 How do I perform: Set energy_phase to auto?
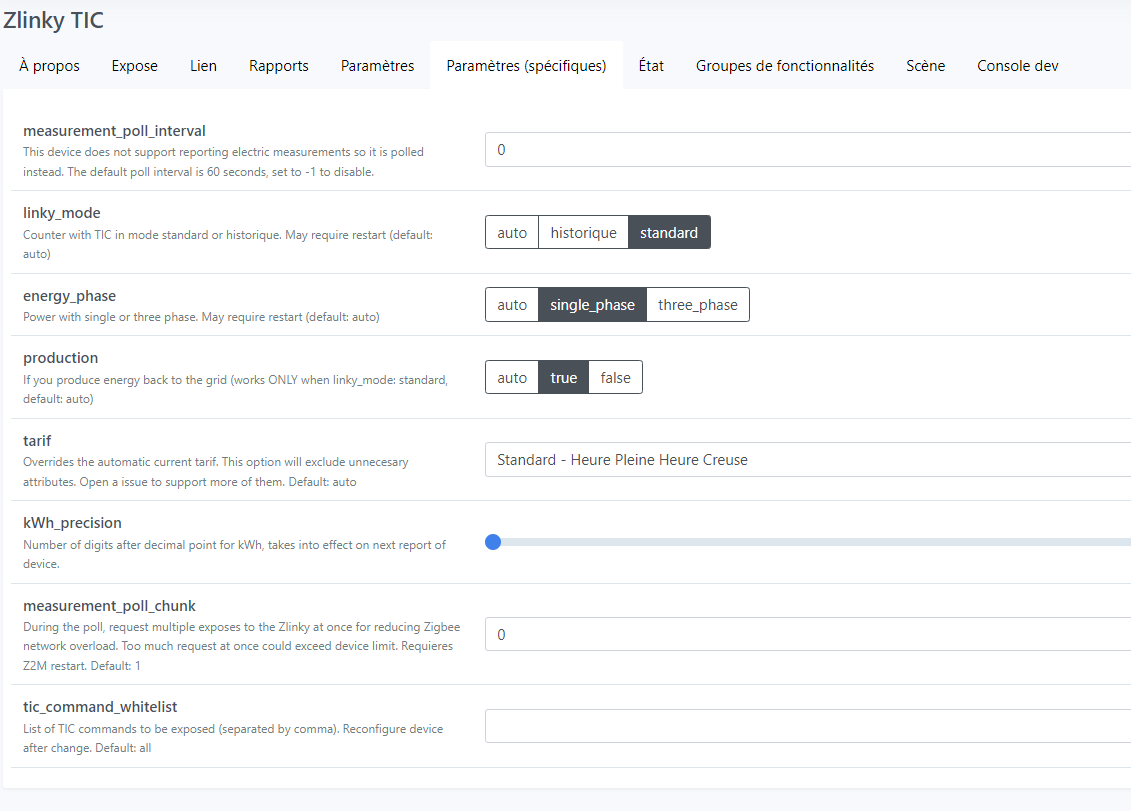tap(512, 304)
